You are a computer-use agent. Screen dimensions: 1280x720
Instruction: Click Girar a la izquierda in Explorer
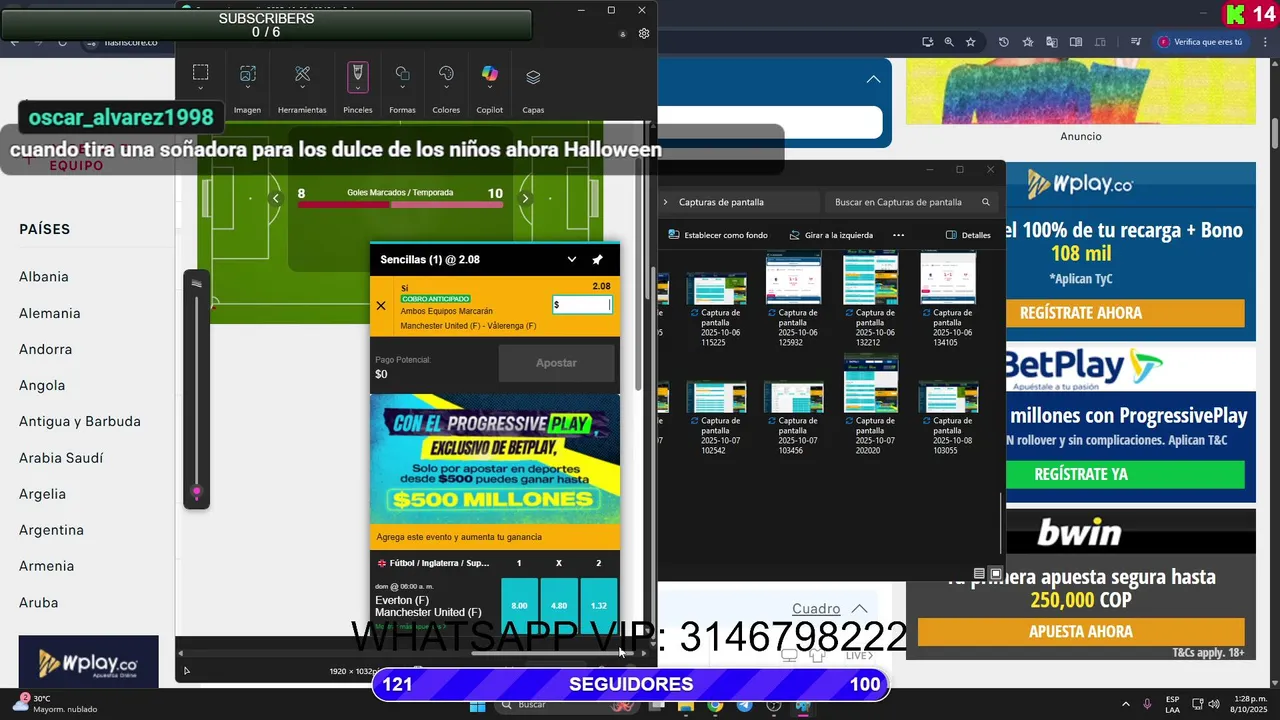(831, 235)
